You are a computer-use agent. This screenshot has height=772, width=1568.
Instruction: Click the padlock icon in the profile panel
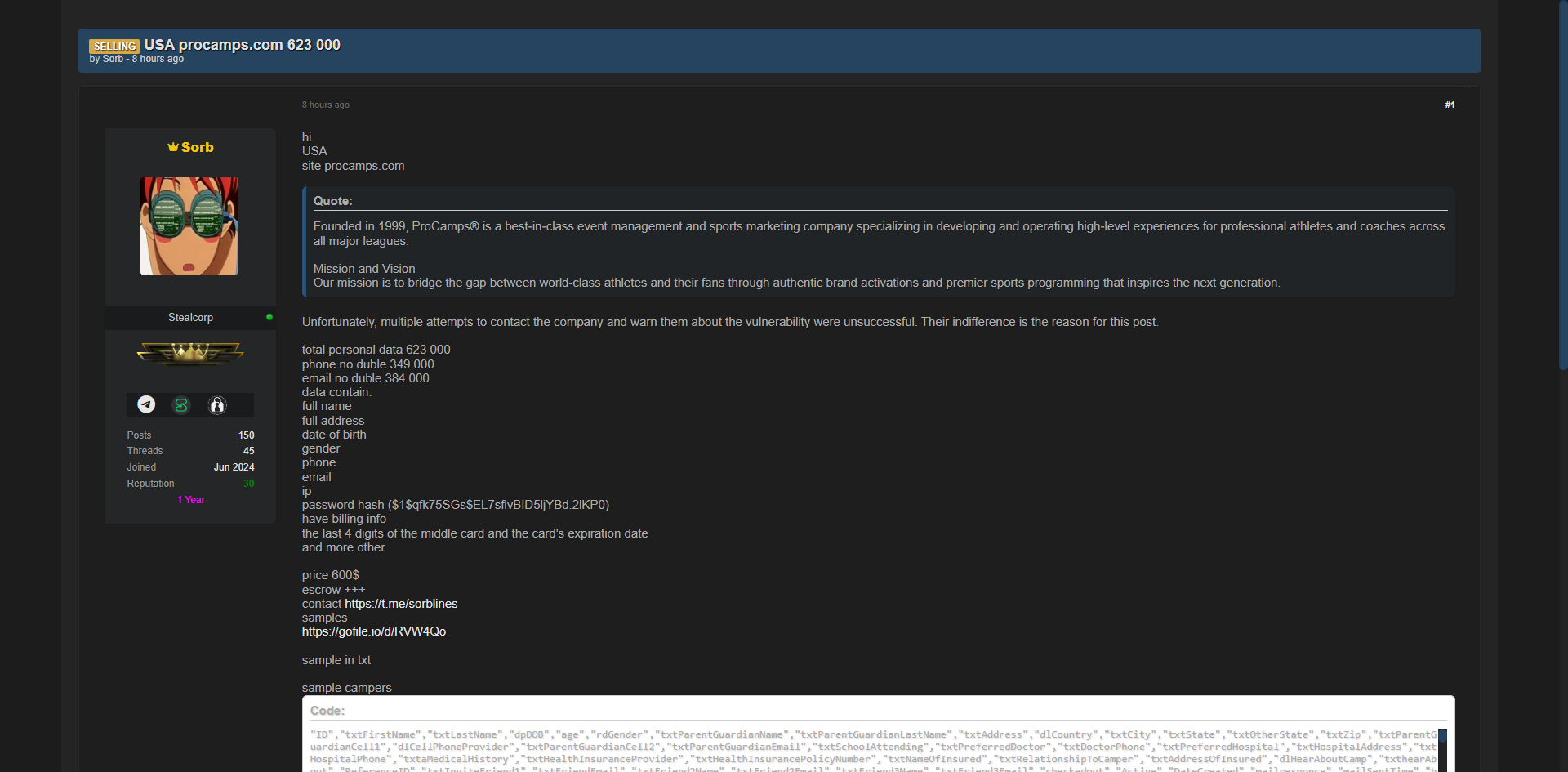coord(217,405)
